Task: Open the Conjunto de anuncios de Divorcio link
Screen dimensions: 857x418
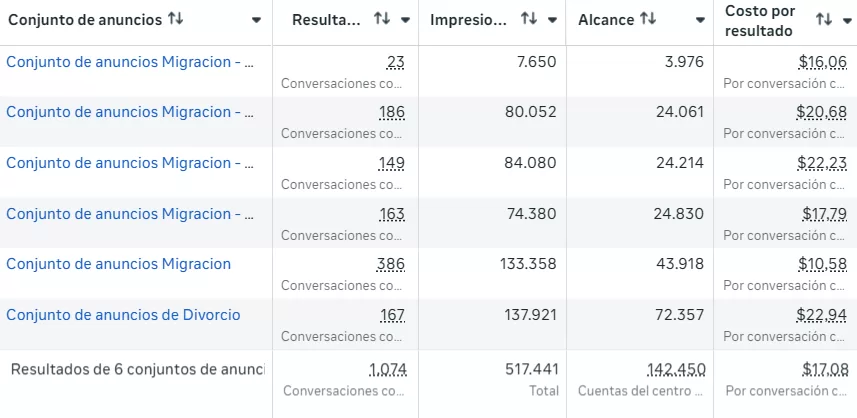Action: [x=123, y=315]
